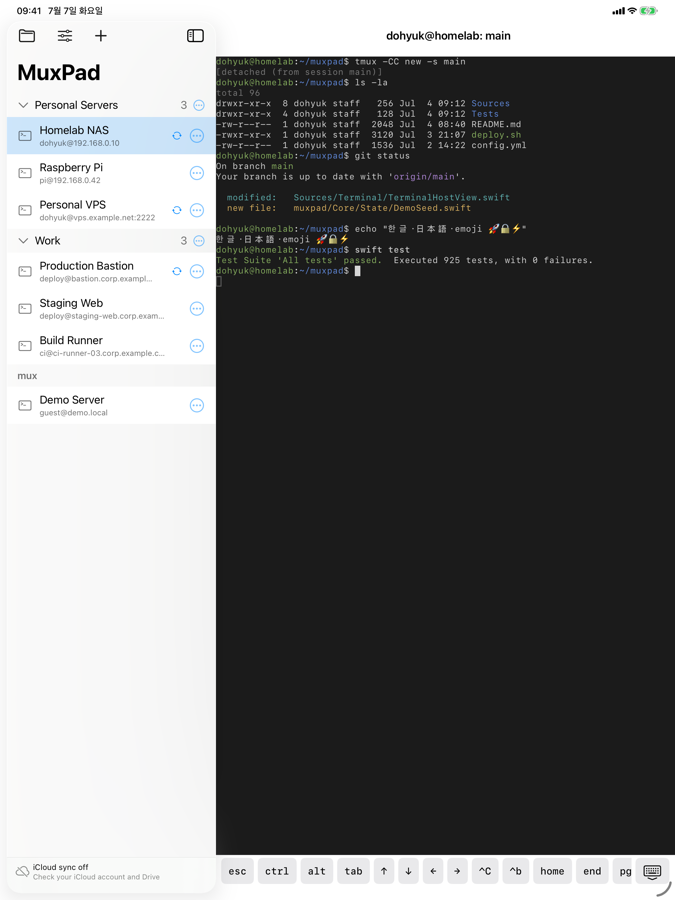Tap the right arrow key
The image size is (675, 900).
click(x=457, y=871)
